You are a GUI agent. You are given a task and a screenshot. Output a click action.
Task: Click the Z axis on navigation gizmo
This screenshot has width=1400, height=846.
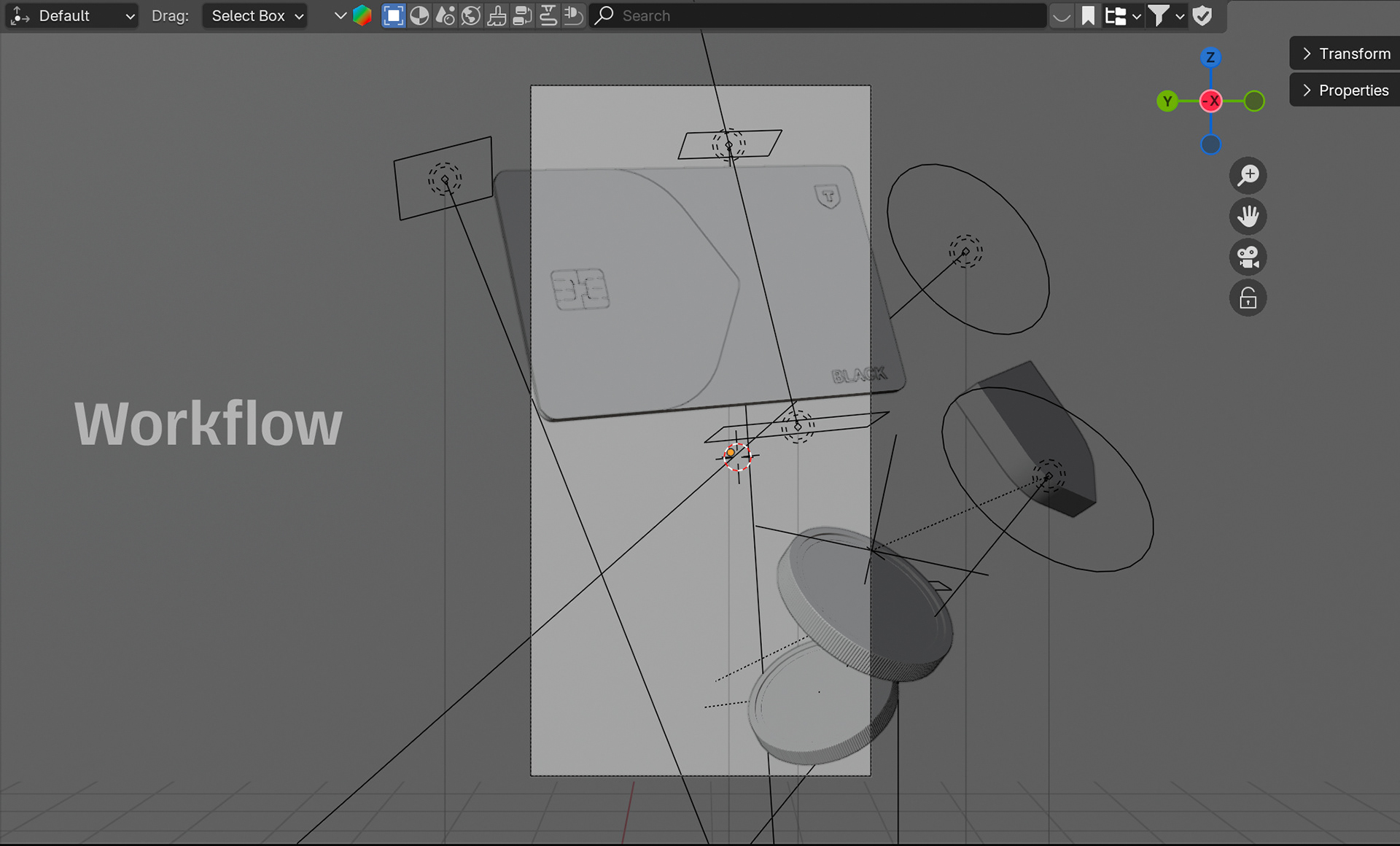[1210, 57]
